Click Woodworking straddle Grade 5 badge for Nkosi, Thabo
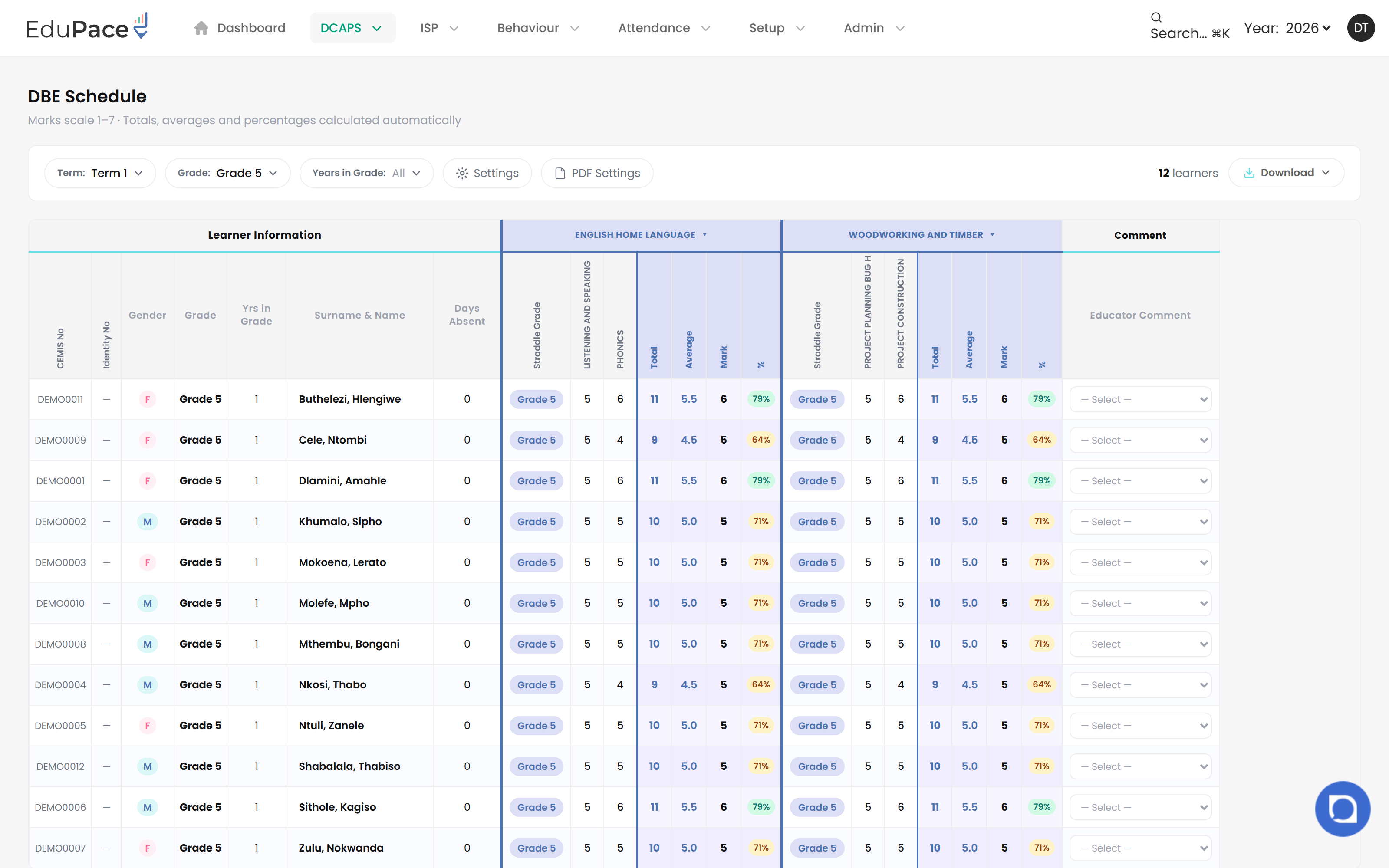The width and height of the screenshot is (1389, 868). point(817,684)
